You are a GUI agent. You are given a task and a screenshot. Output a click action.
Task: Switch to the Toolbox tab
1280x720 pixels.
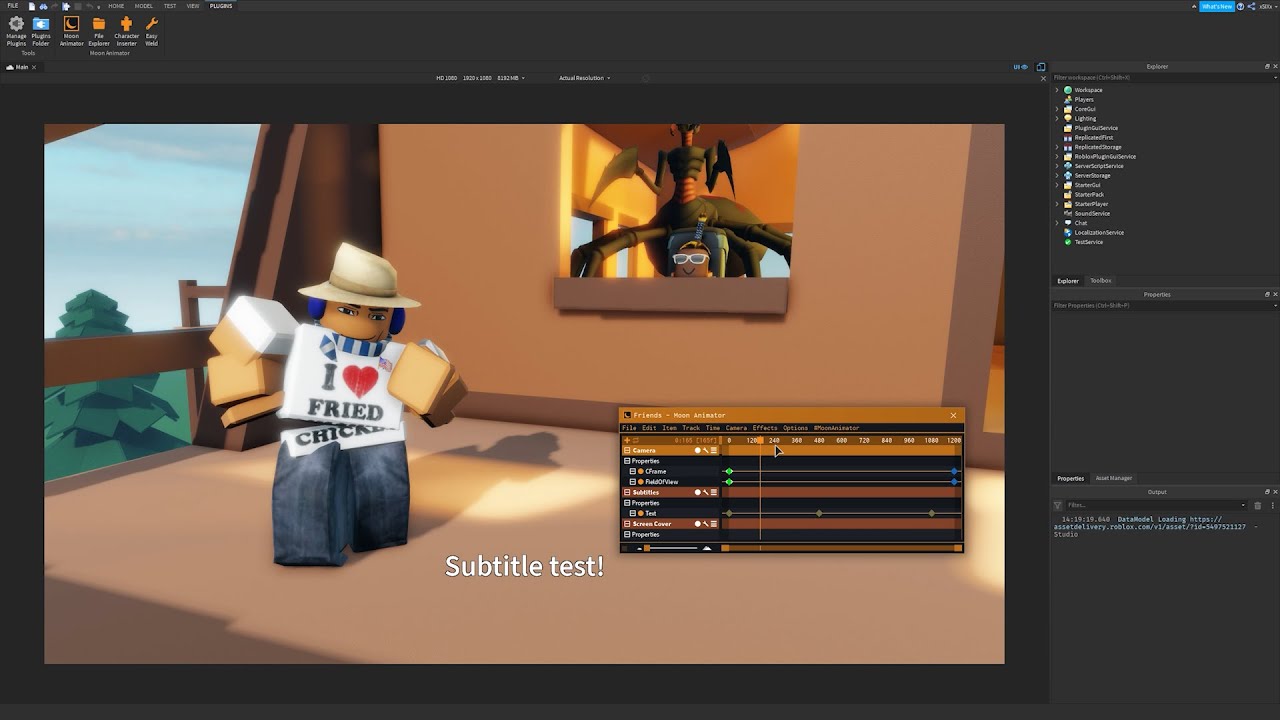pos(1100,281)
